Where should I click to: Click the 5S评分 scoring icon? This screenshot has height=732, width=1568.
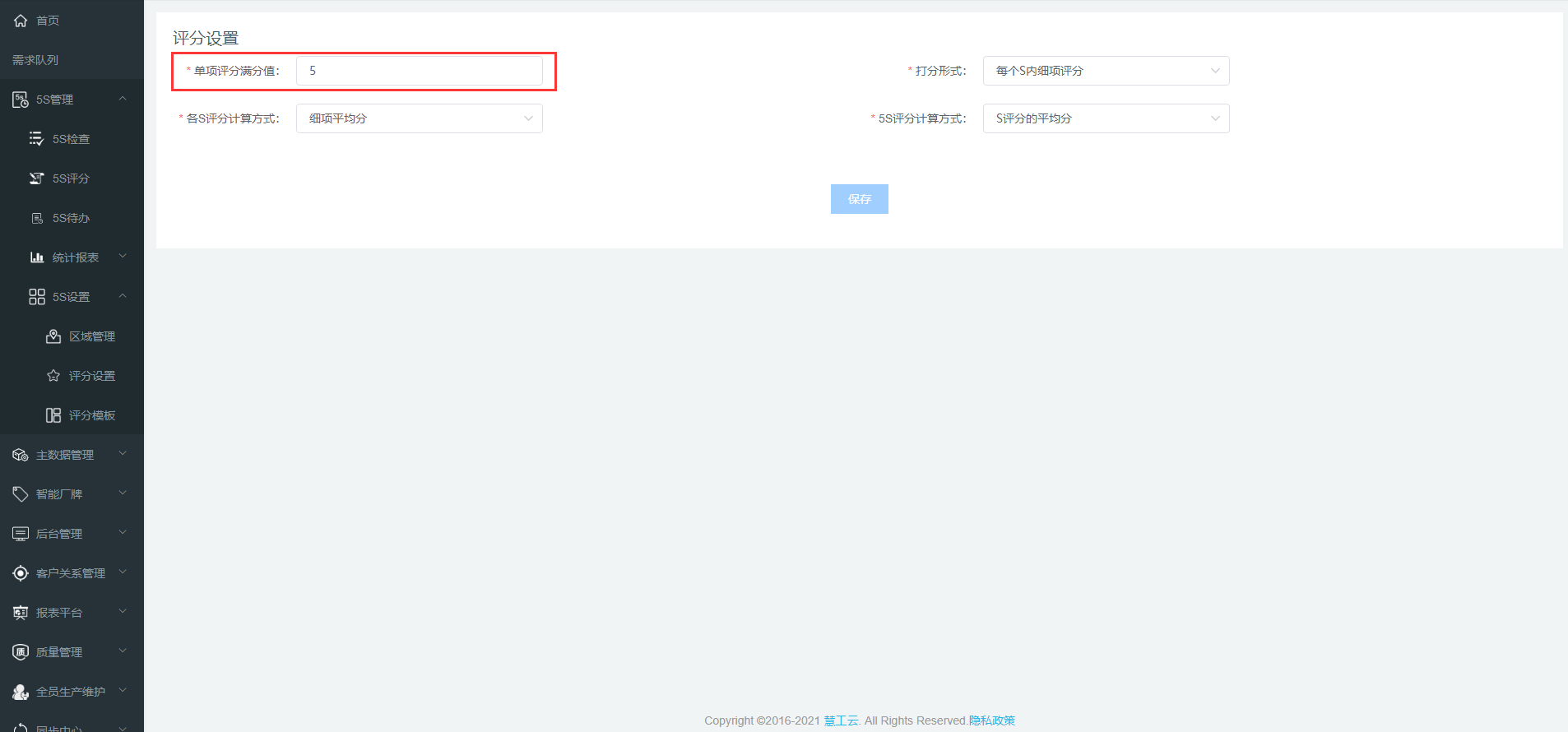coord(36,178)
